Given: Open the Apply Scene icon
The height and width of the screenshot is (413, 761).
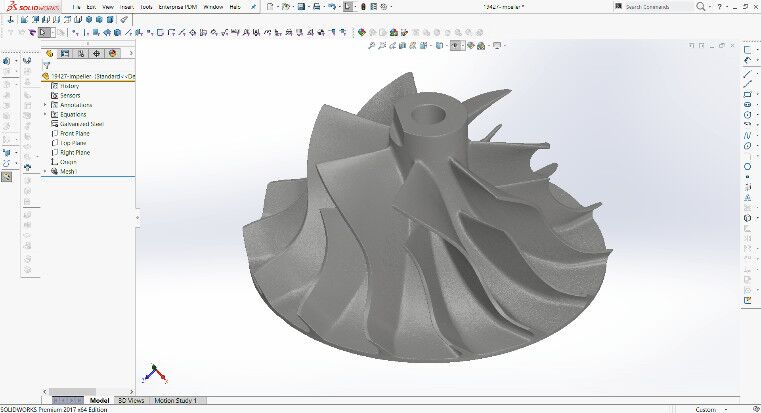Looking at the screenshot, I should 481,46.
